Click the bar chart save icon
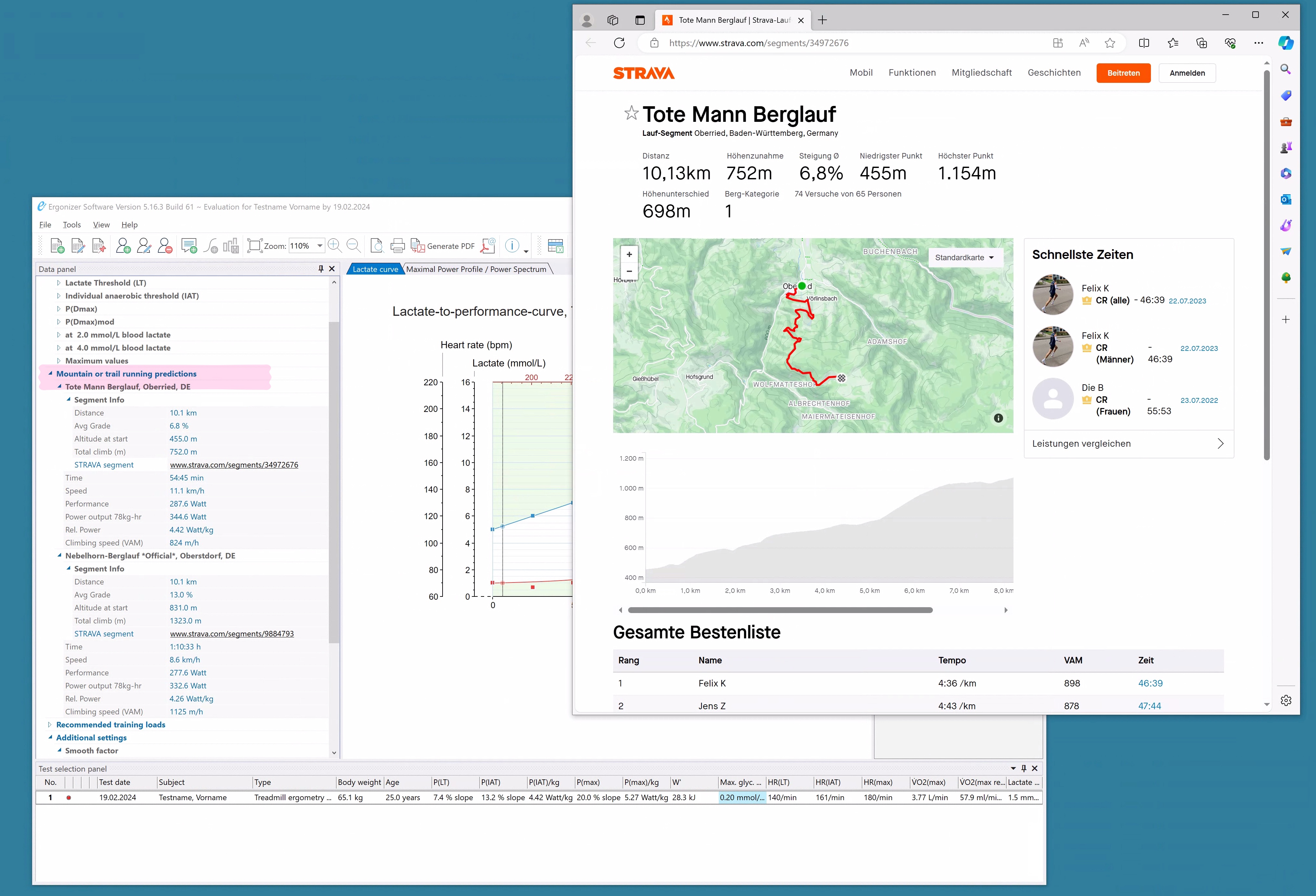 point(231,246)
